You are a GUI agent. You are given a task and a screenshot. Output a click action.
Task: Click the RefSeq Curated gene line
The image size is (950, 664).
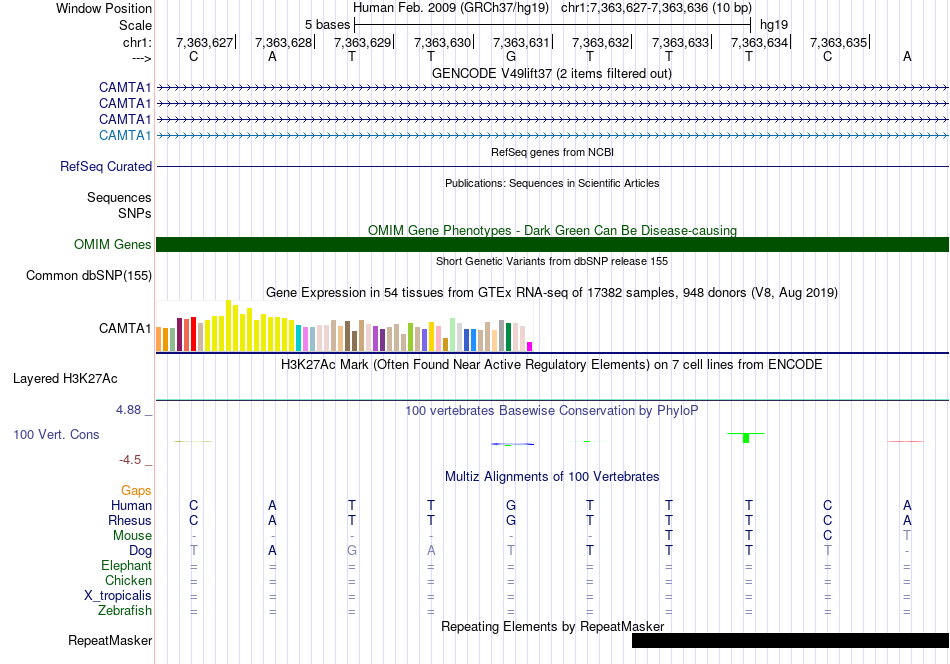(552, 167)
